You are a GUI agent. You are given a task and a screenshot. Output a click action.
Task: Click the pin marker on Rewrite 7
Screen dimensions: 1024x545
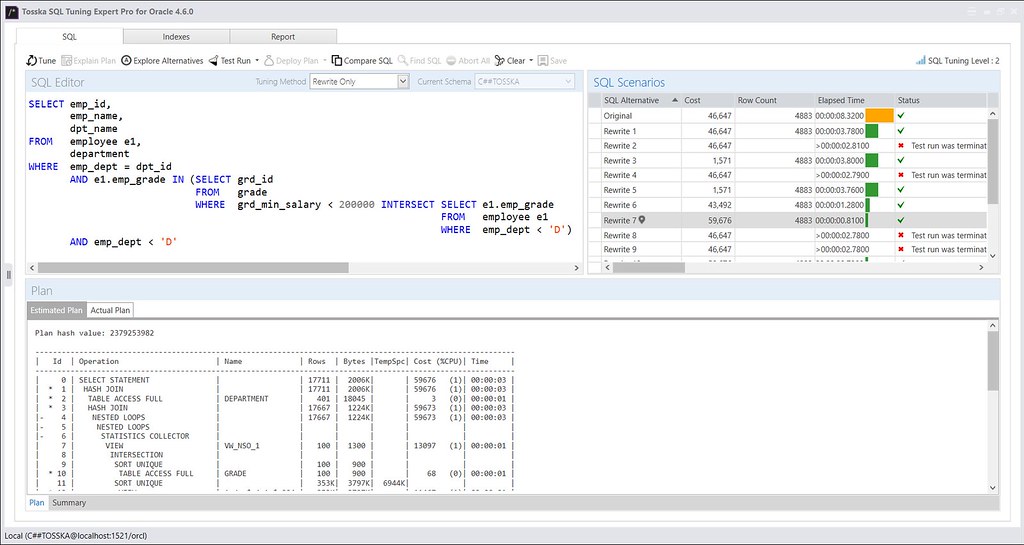point(642,220)
